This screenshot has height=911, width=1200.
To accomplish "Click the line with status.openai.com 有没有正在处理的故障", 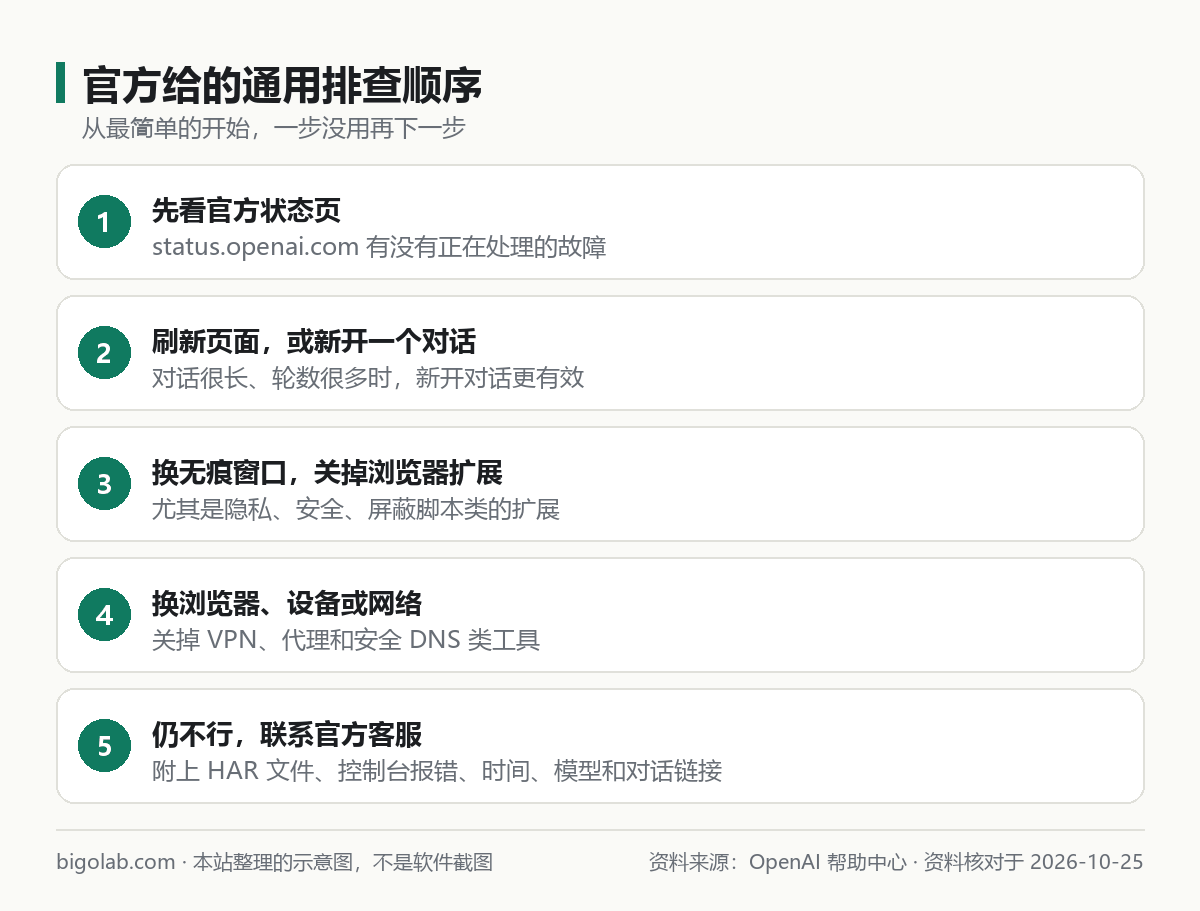I will (x=379, y=247).
